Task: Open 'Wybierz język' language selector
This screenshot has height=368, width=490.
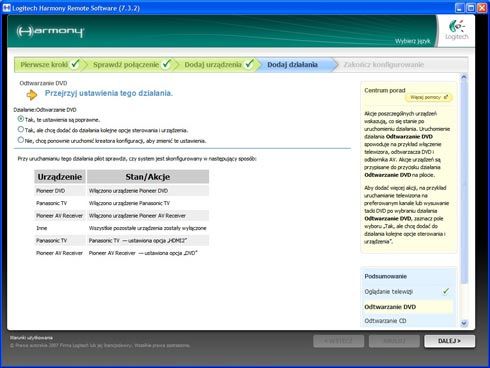Action: [x=412, y=41]
